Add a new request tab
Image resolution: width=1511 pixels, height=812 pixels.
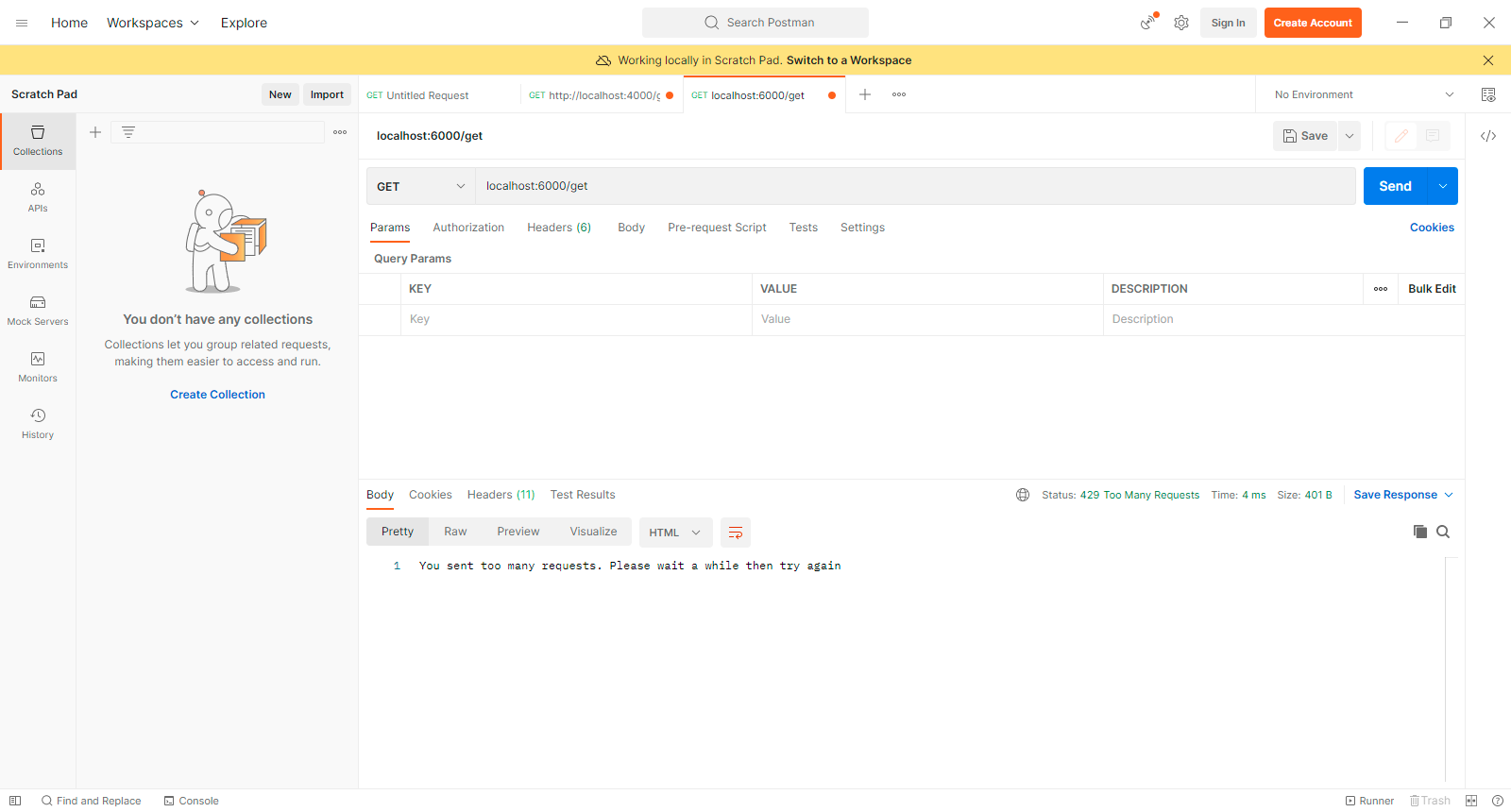pos(865,94)
